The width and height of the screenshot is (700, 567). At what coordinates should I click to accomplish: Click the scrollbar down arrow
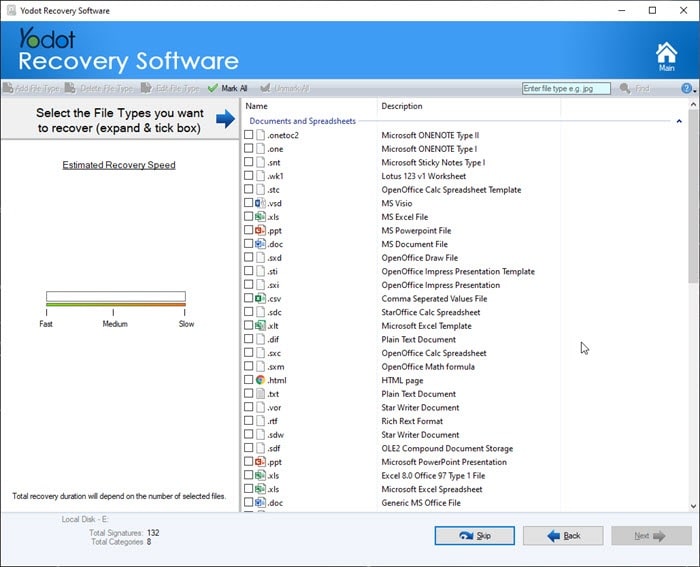(x=693, y=506)
